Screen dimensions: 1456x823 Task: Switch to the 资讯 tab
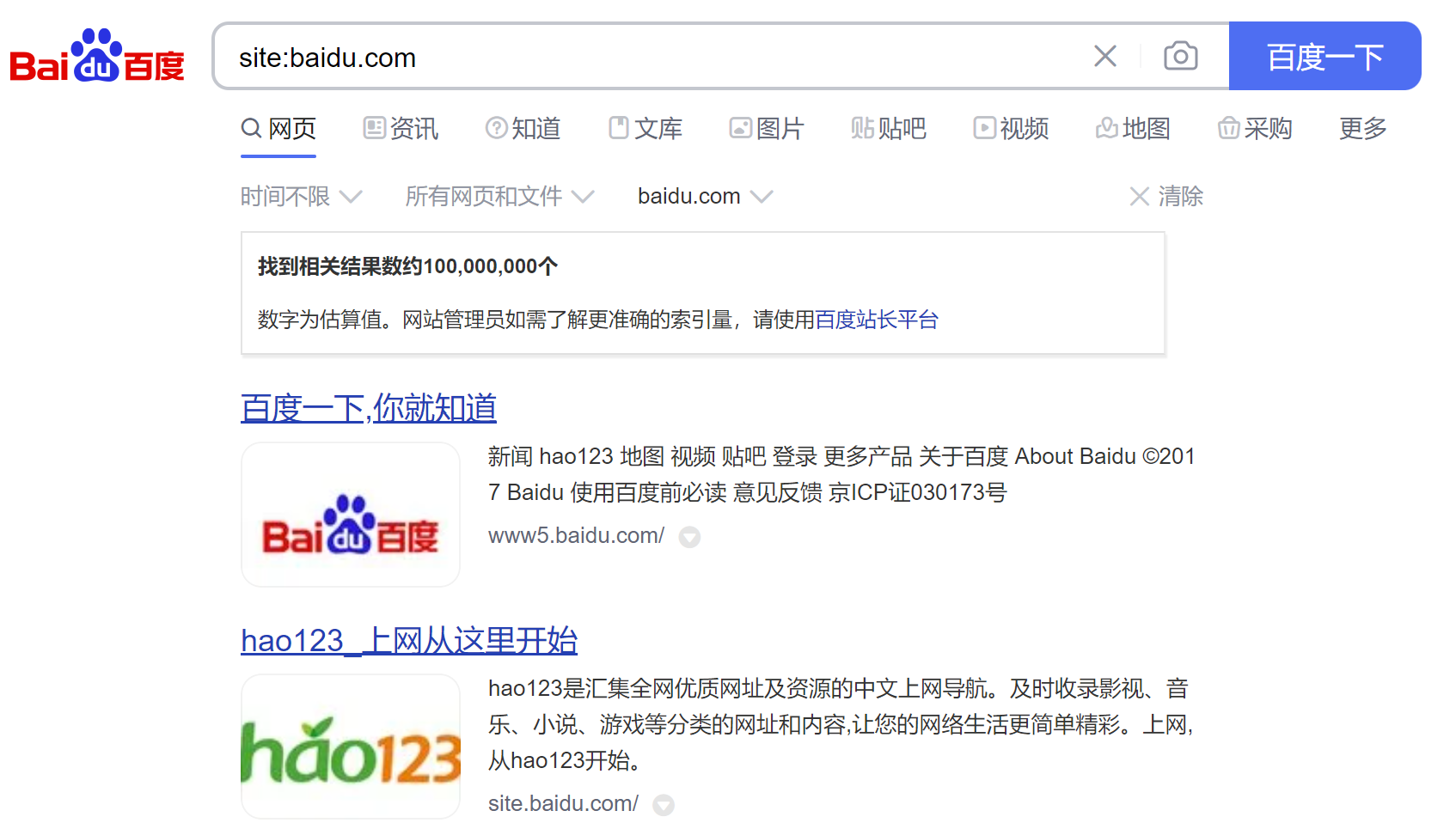point(401,129)
